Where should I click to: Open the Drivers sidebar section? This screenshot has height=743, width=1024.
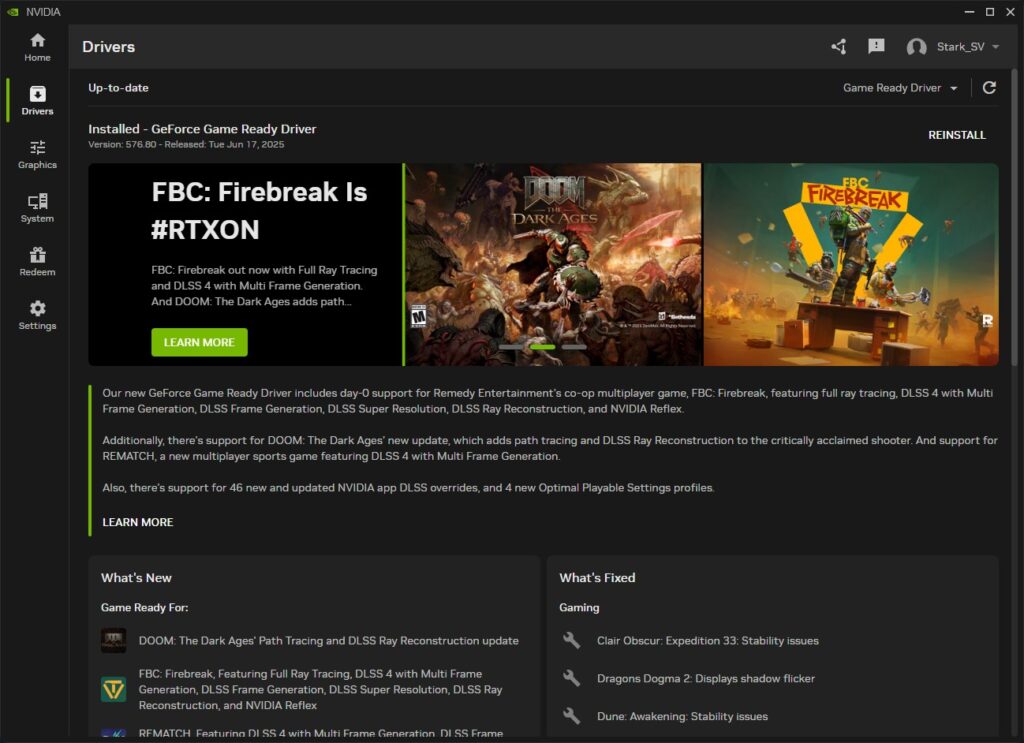click(37, 101)
